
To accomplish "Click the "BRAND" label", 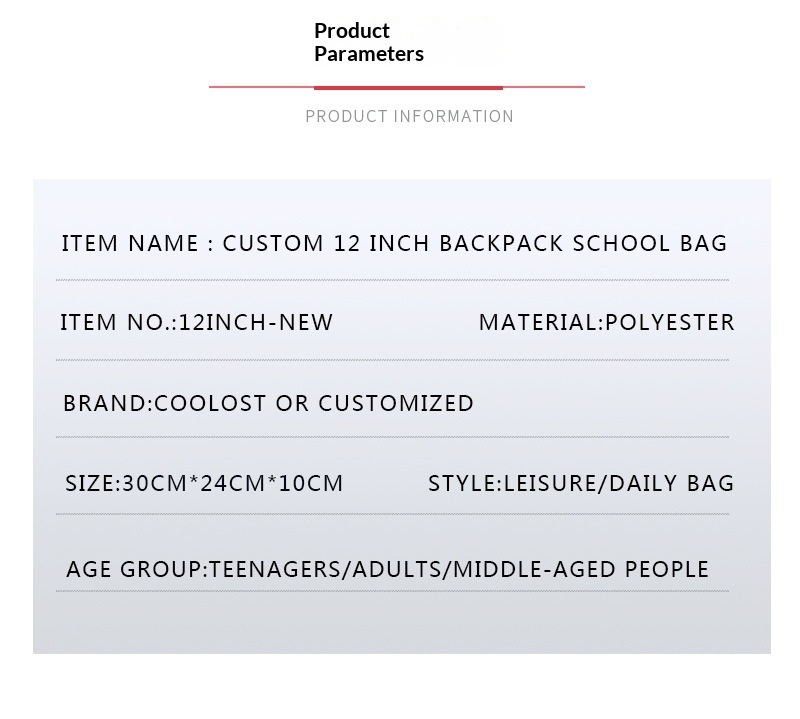I will [x=105, y=403].
